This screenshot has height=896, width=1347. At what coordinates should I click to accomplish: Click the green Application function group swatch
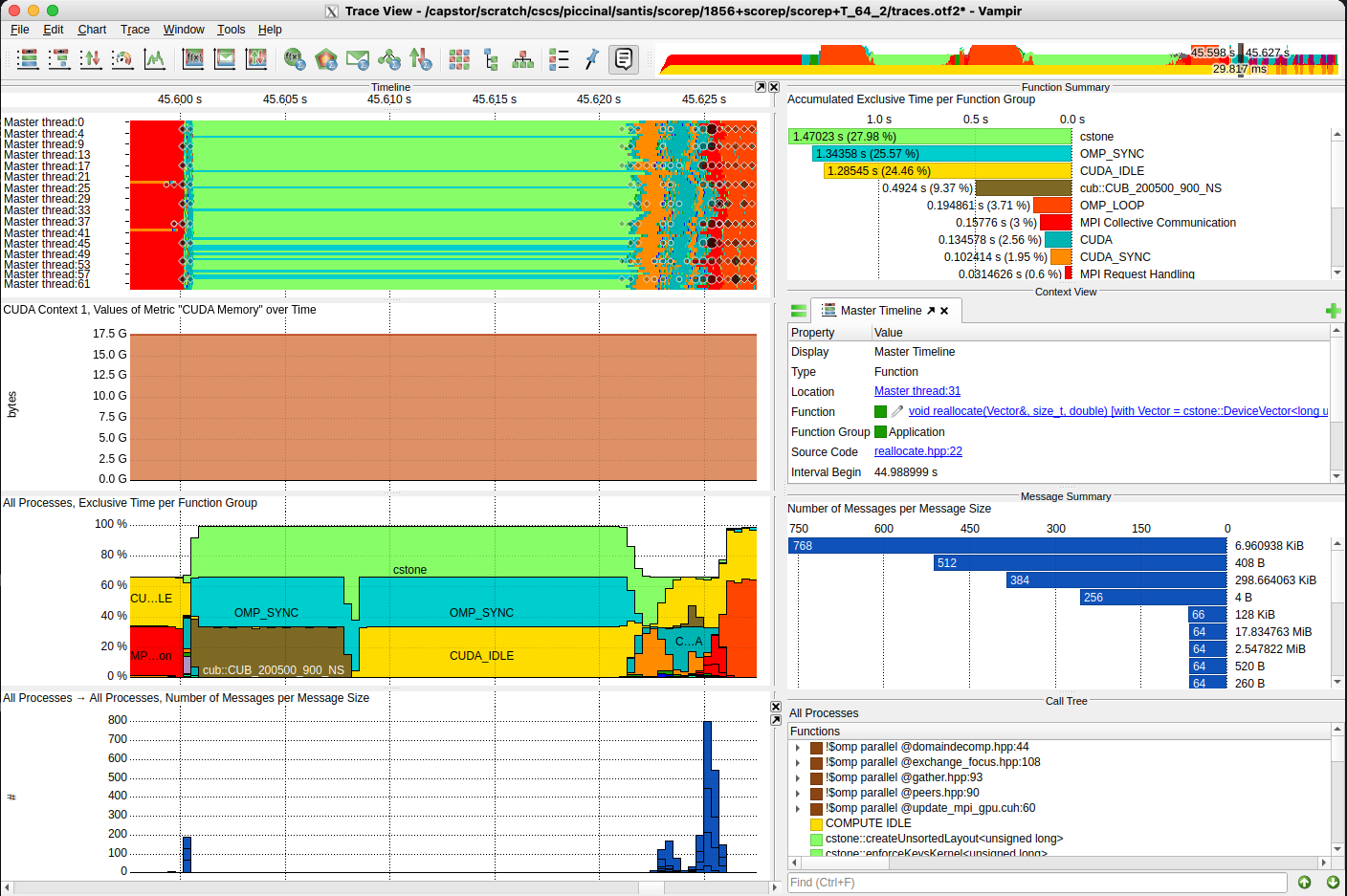[x=880, y=432]
